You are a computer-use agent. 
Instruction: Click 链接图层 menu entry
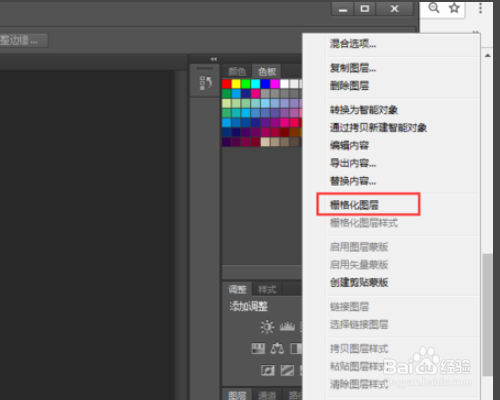click(x=349, y=306)
